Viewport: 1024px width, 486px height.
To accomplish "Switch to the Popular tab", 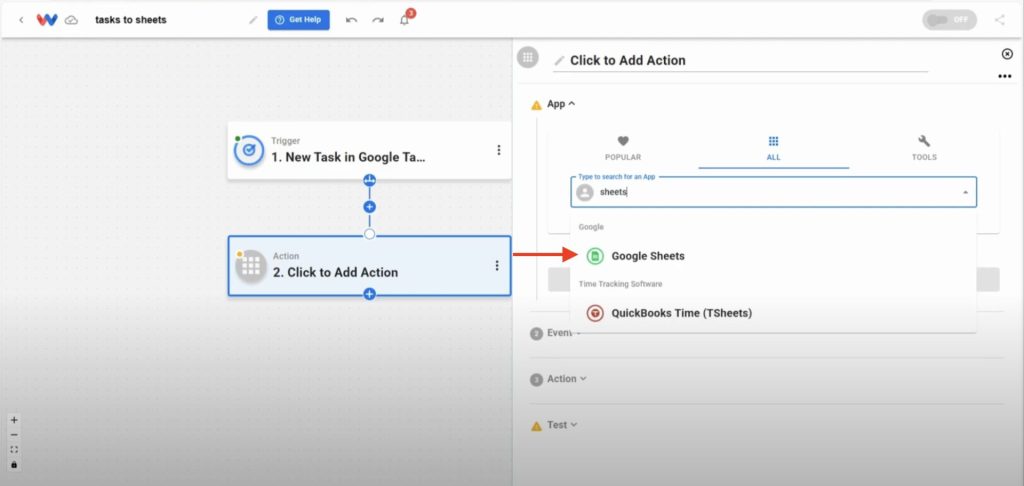I will coord(623,149).
